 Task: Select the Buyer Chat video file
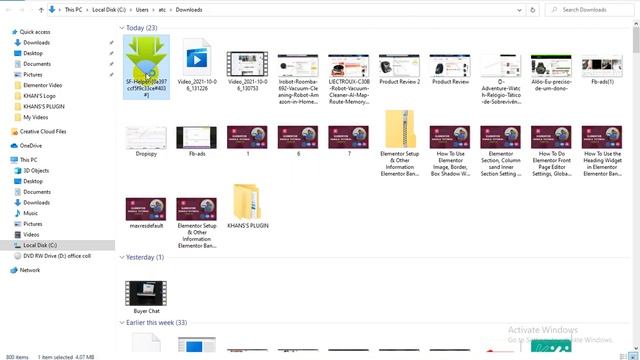tap(146, 293)
